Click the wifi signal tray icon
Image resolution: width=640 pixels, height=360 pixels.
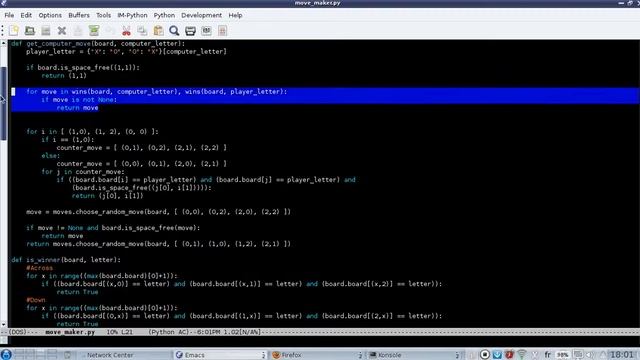coord(522,354)
